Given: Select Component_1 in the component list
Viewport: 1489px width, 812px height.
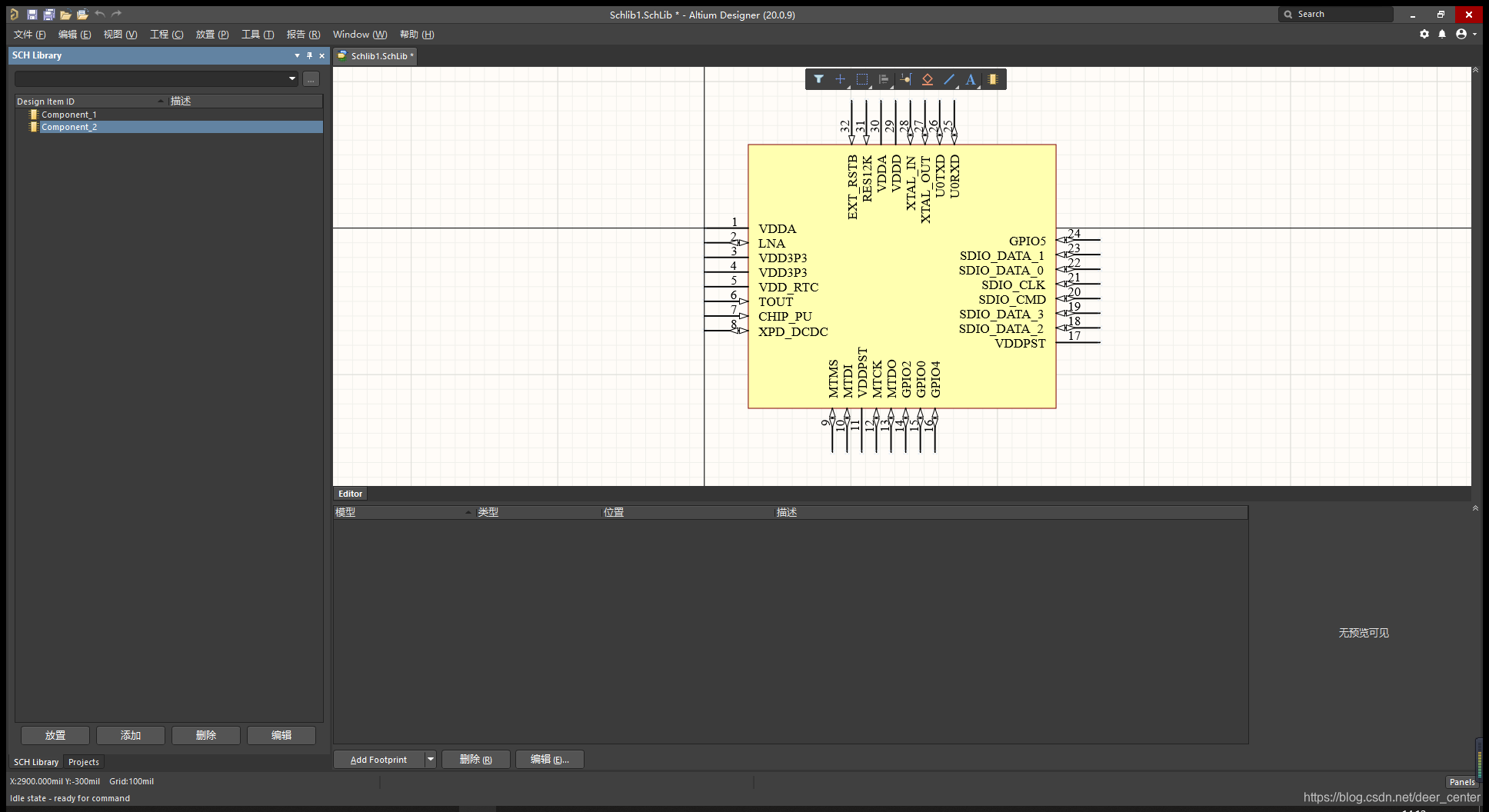Looking at the screenshot, I should click(169, 115).
